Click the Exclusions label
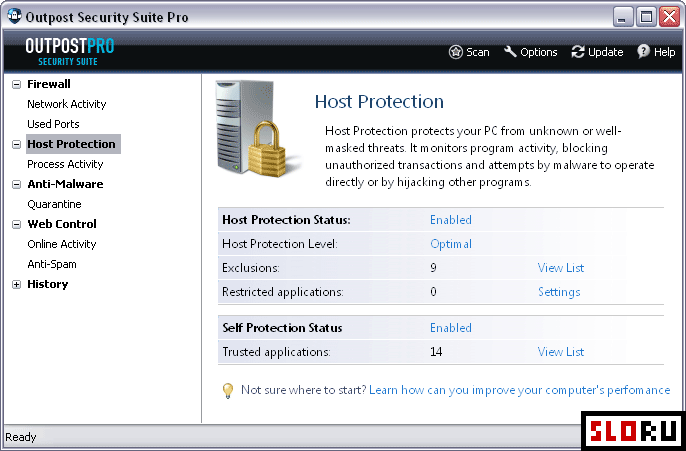The width and height of the screenshot is (686, 451). [x=251, y=268]
